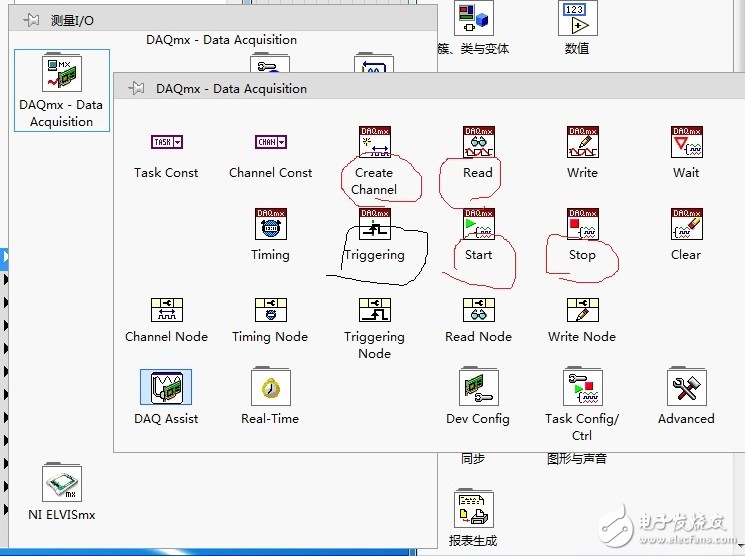Select the DAQmx Start task icon

(x=478, y=224)
